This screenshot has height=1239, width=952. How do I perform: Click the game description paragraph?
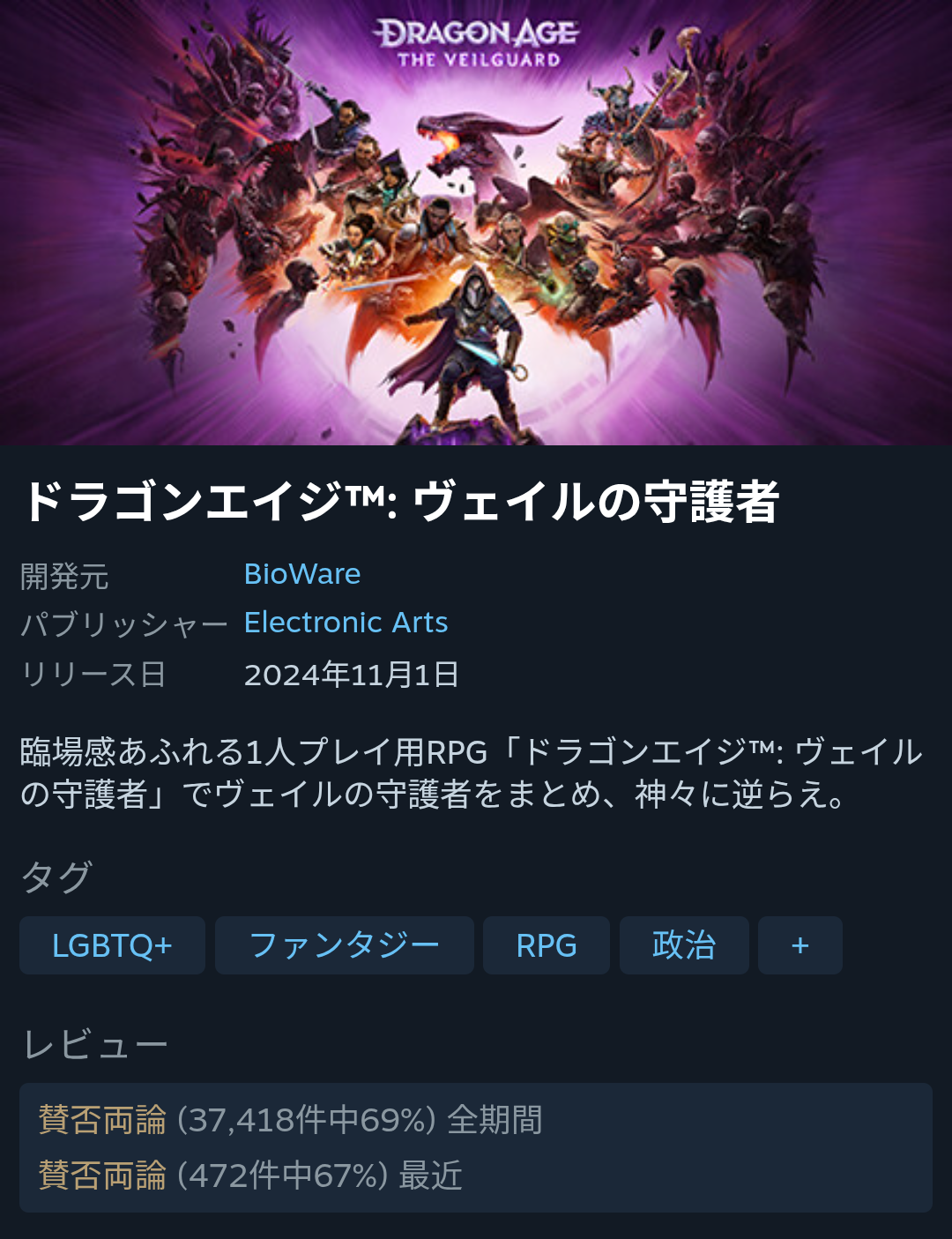coord(472,773)
